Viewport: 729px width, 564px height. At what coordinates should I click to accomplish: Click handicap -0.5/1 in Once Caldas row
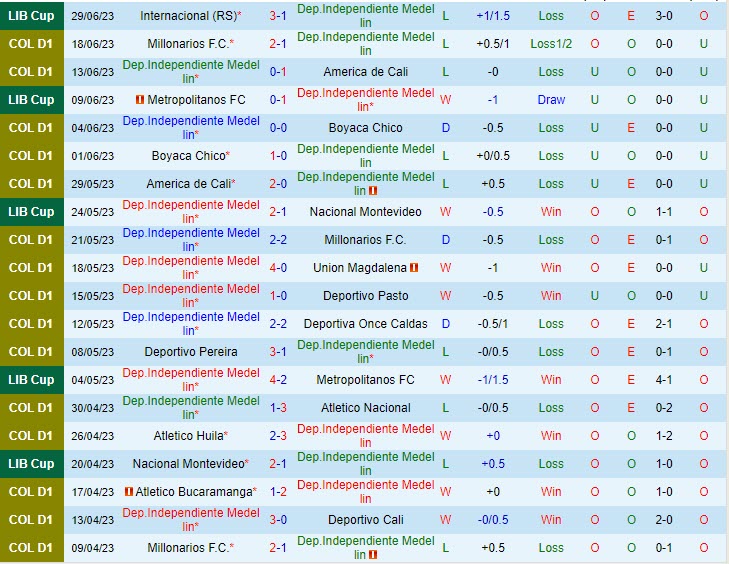(x=493, y=324)
